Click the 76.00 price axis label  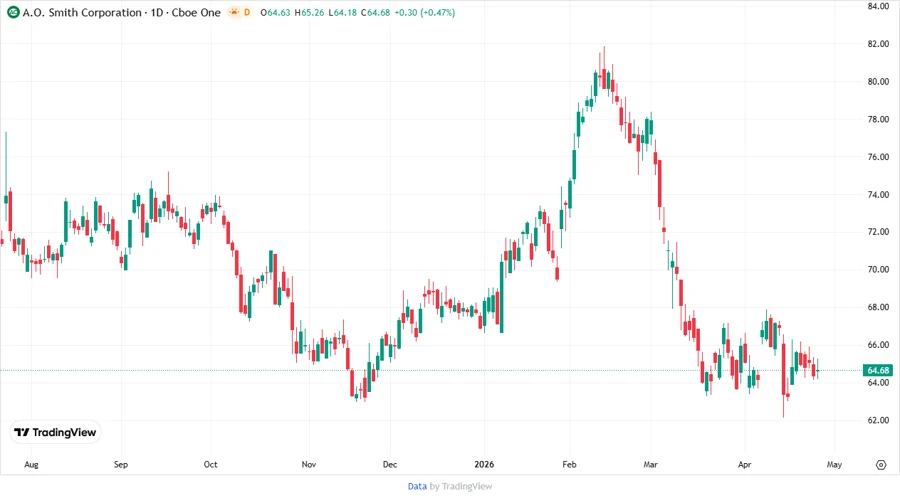(x=878, y=157)
